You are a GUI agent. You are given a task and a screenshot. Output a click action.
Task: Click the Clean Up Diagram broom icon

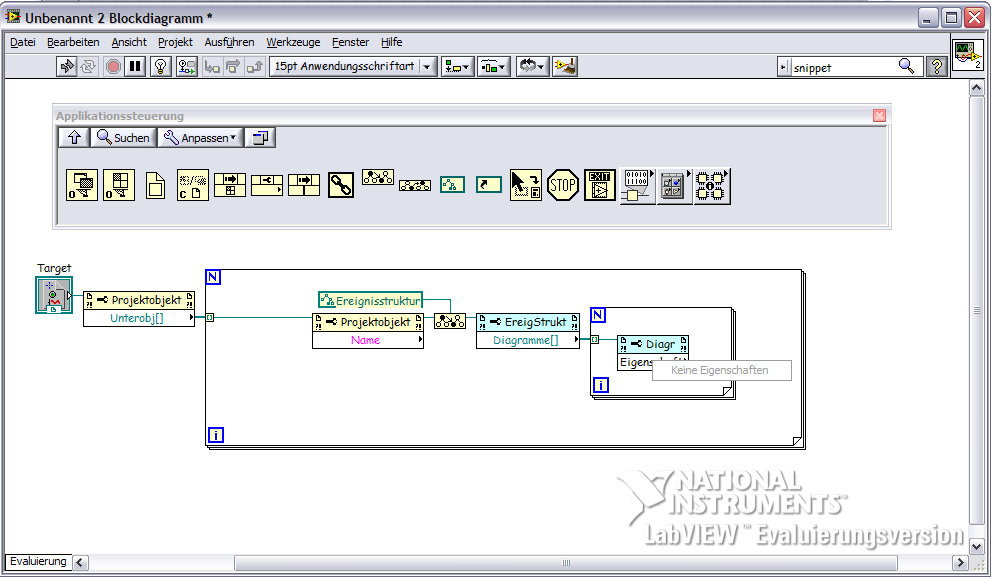point(565,67)
